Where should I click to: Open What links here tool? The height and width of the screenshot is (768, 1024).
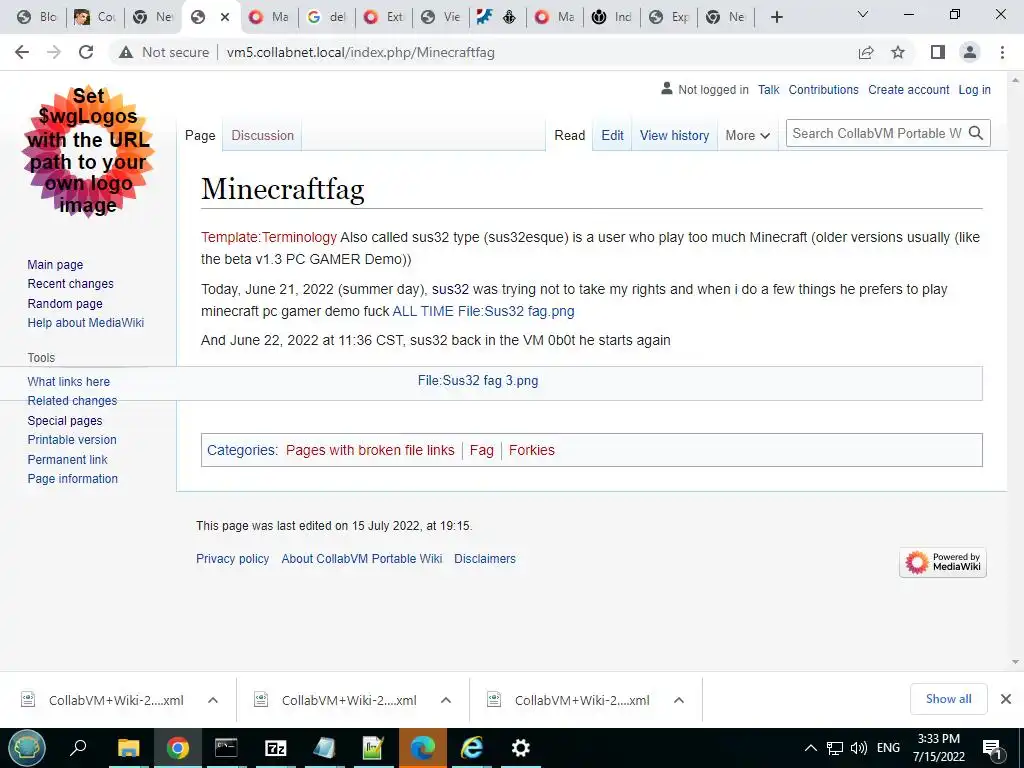(69, 381)
